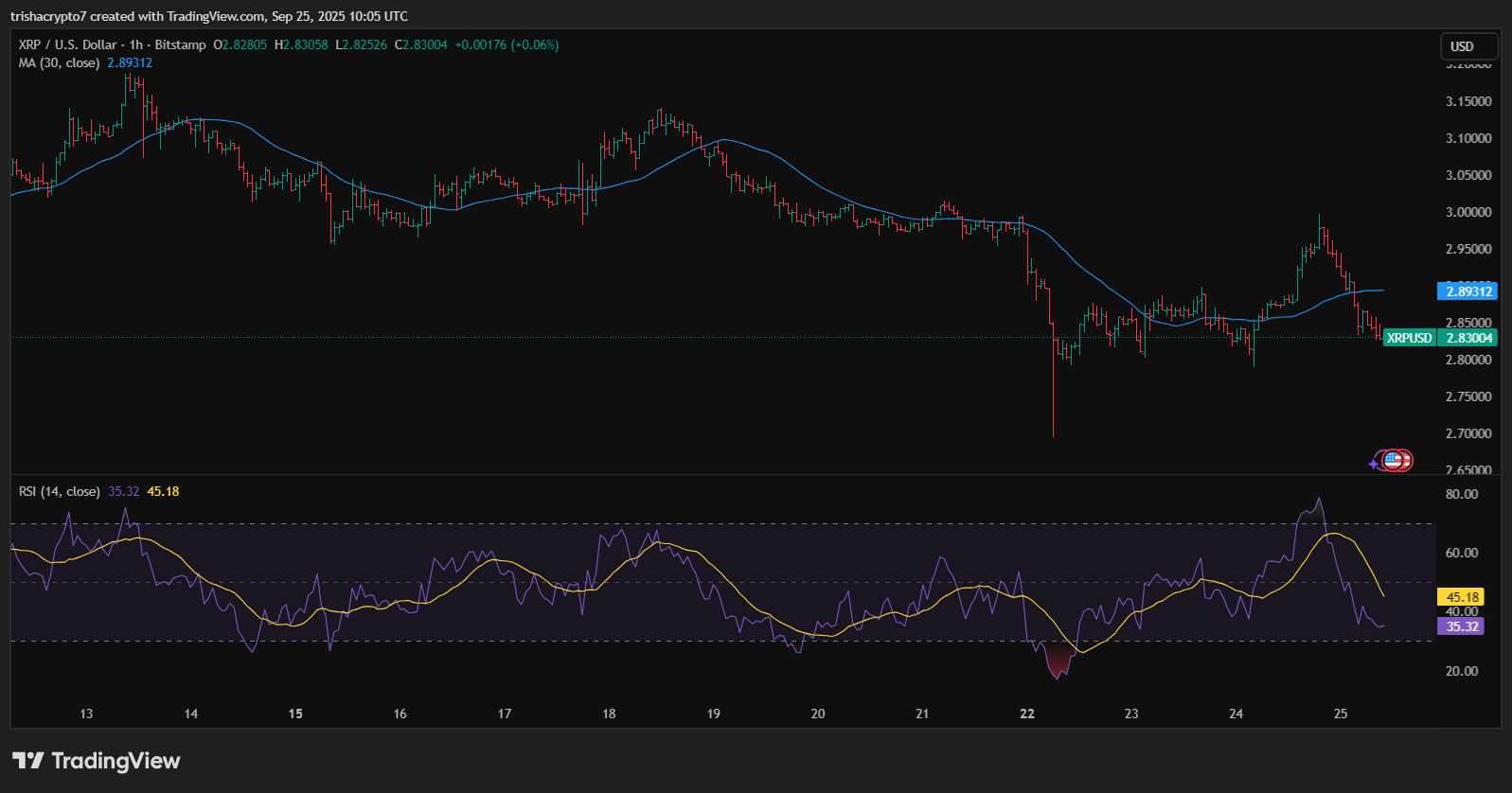Click the yellow RSI 45.18 axis label

point(1462,597)
